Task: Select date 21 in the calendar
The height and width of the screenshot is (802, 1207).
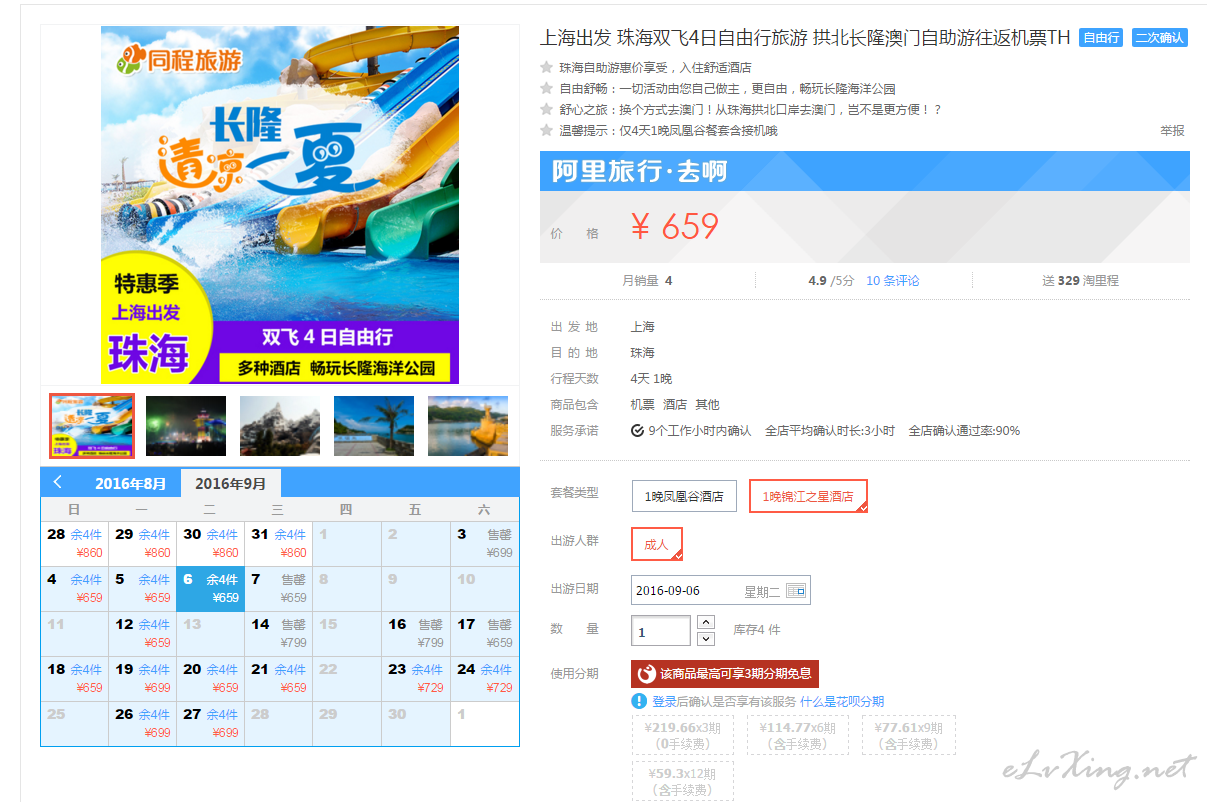Action: pyautogui.click(x=279, y=679)
